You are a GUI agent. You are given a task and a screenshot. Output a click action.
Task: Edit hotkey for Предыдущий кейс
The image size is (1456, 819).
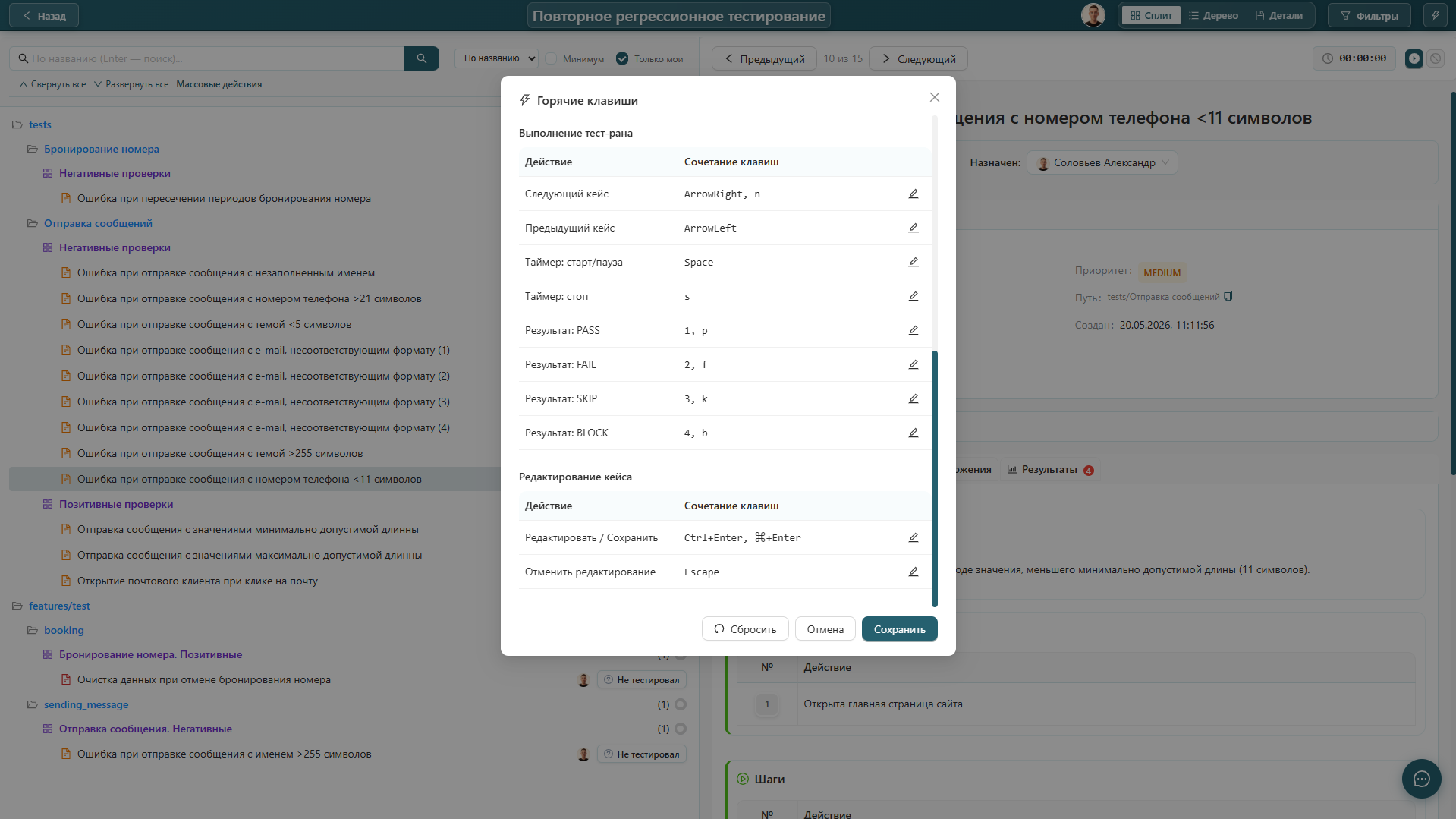[914, 228]
